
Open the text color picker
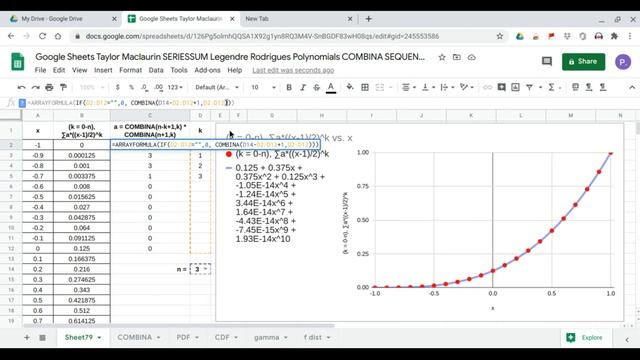click(x=331, y=87)
